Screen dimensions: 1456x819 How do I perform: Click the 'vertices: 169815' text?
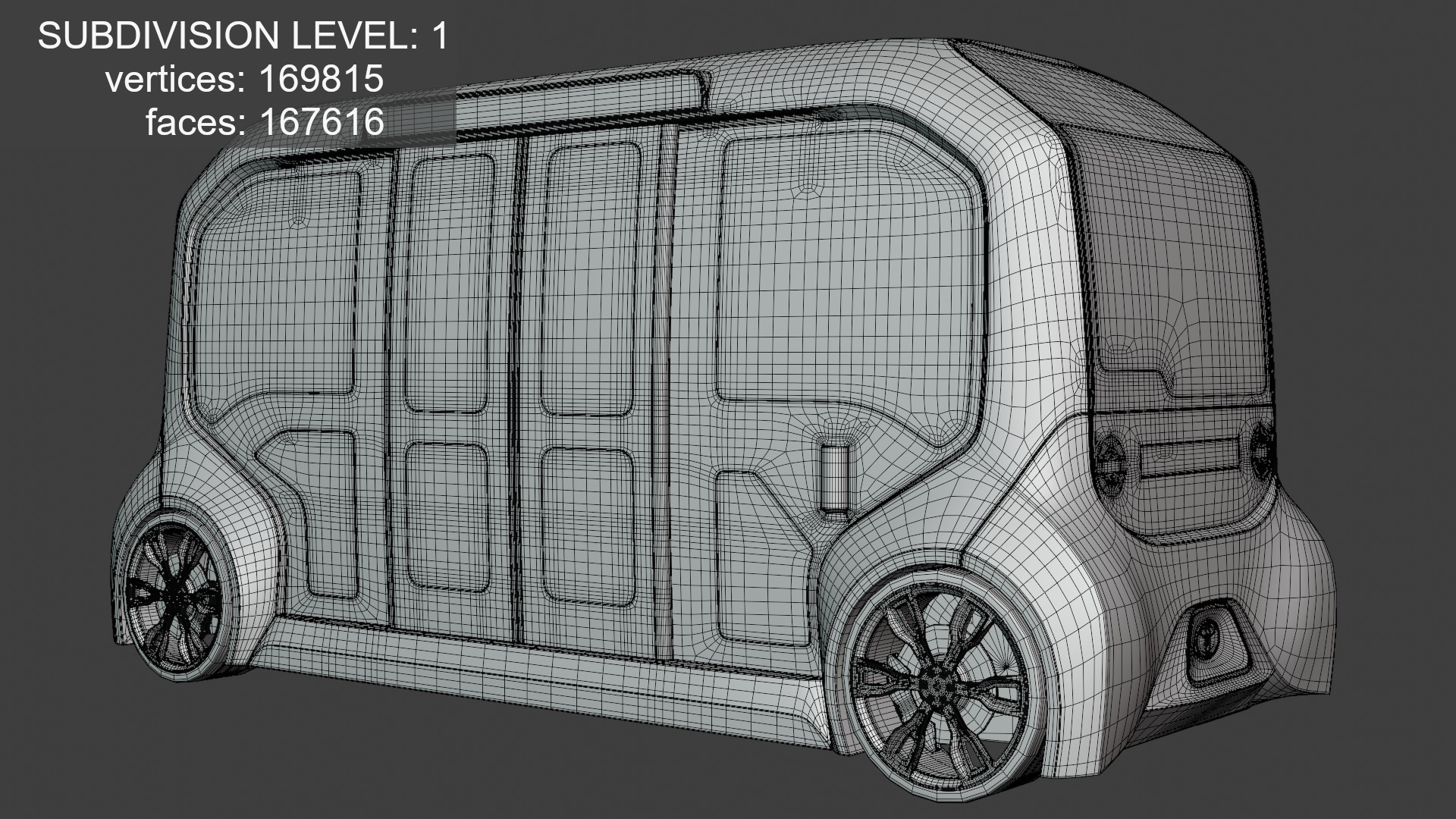245,79
